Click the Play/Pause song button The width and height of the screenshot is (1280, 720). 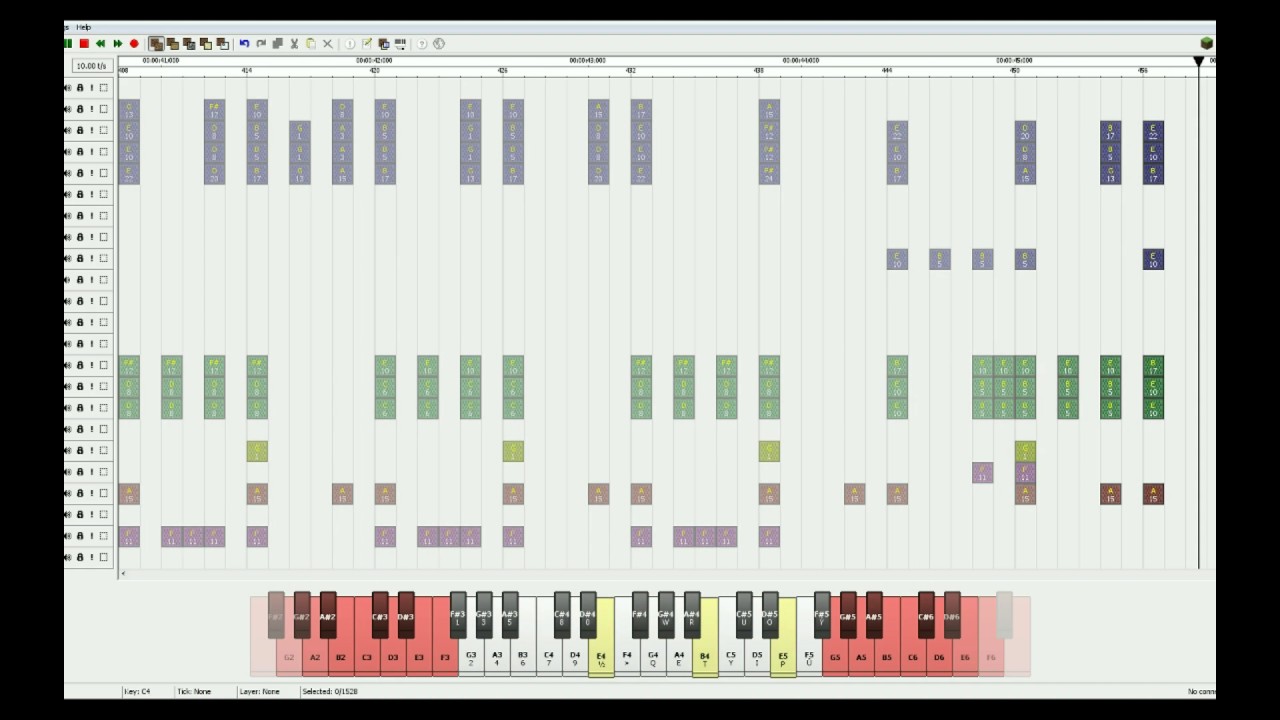pos(68,44)
